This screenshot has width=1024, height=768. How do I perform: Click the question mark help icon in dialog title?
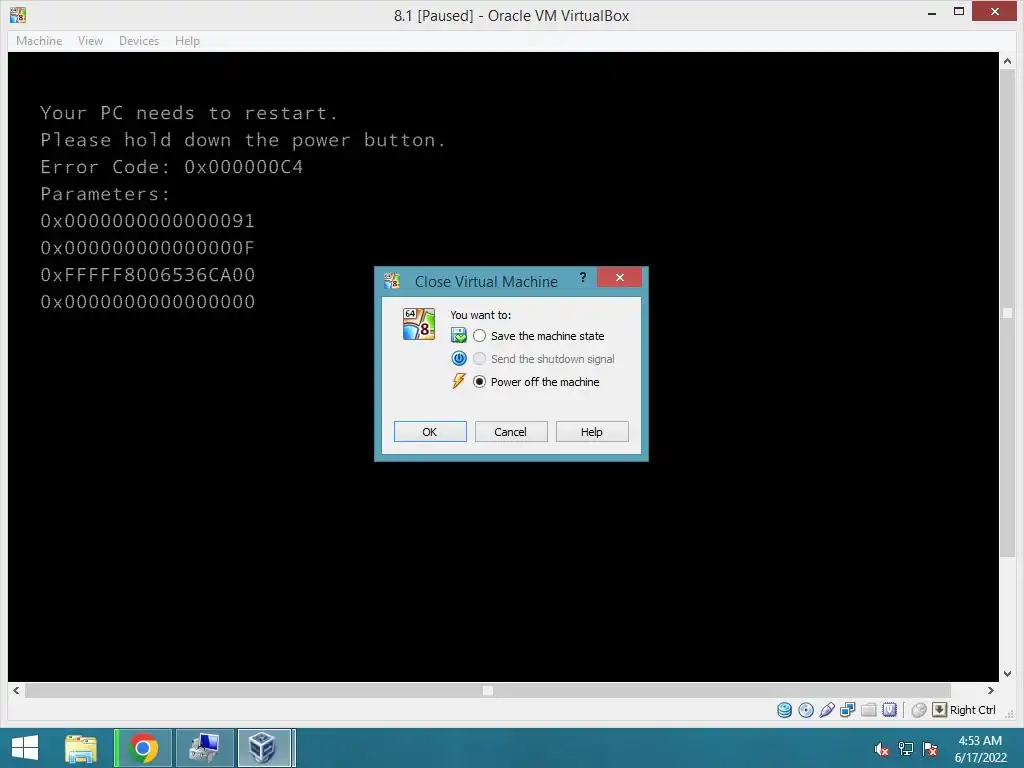583,278
